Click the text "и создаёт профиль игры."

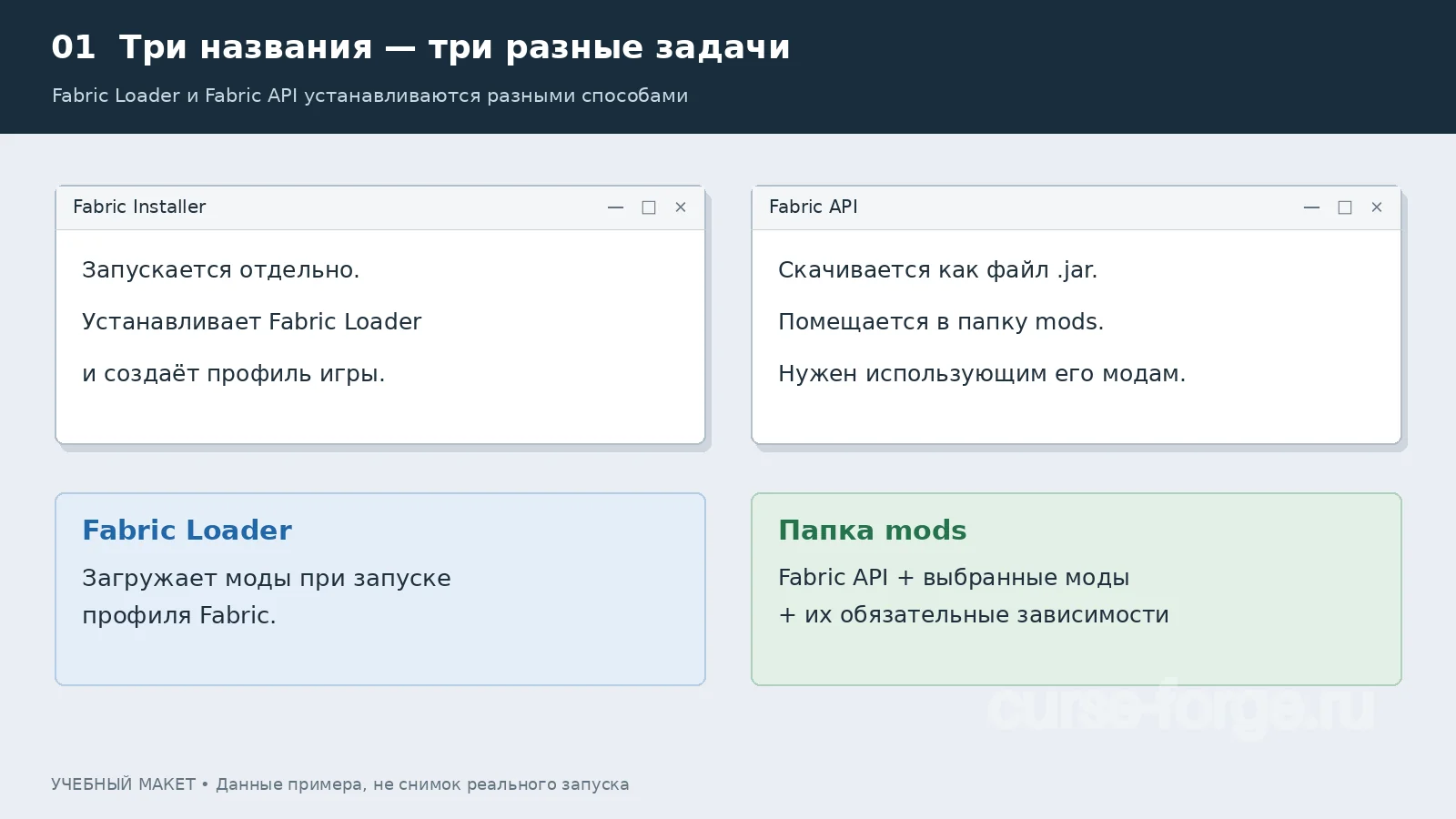coord(234,374)
